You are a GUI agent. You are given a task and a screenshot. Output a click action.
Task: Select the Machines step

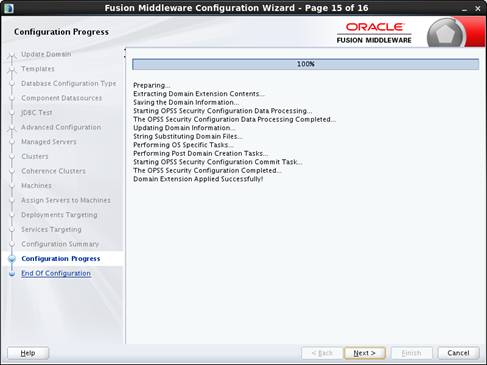coord(36,186)
